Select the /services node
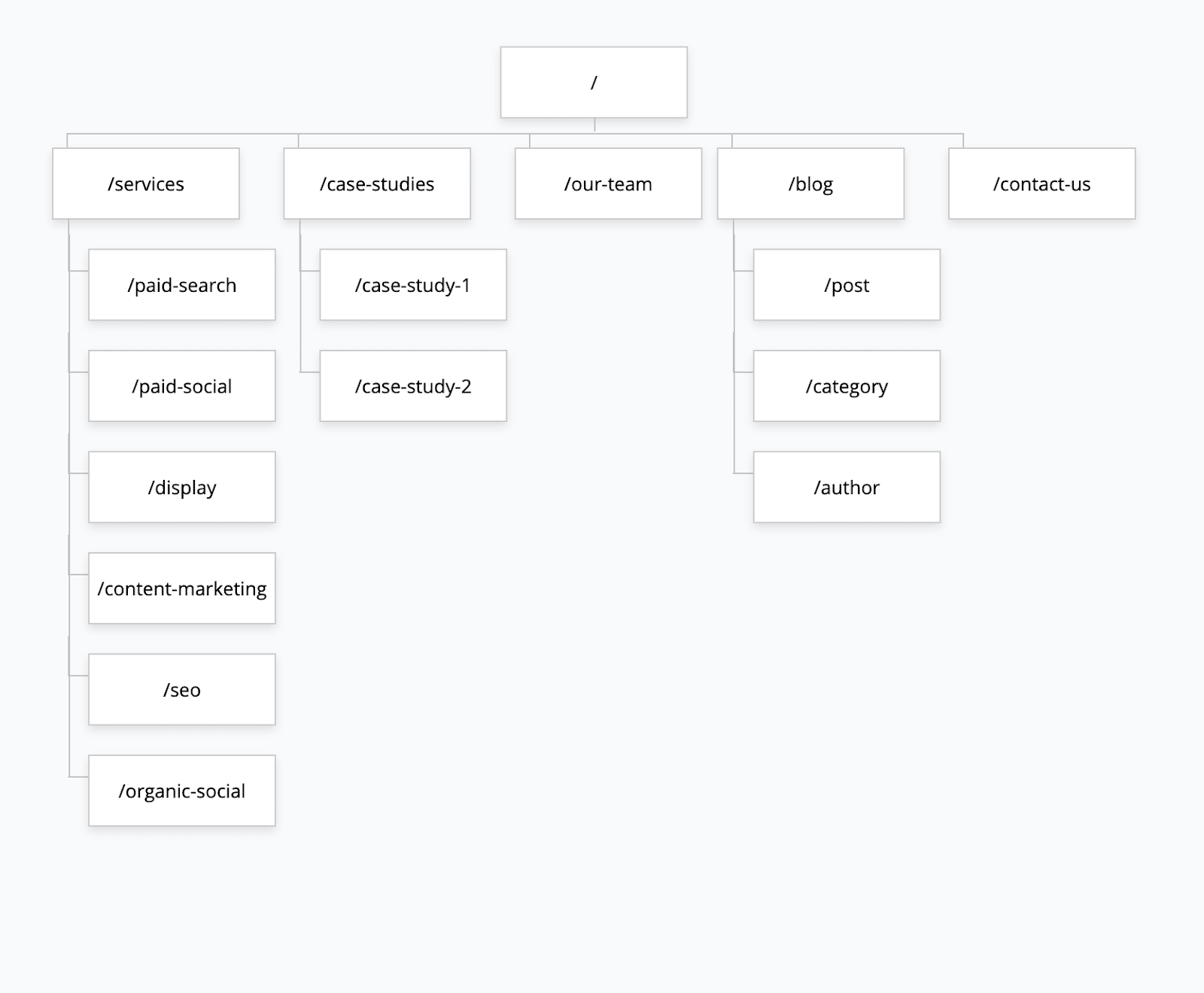 point(146,184)
